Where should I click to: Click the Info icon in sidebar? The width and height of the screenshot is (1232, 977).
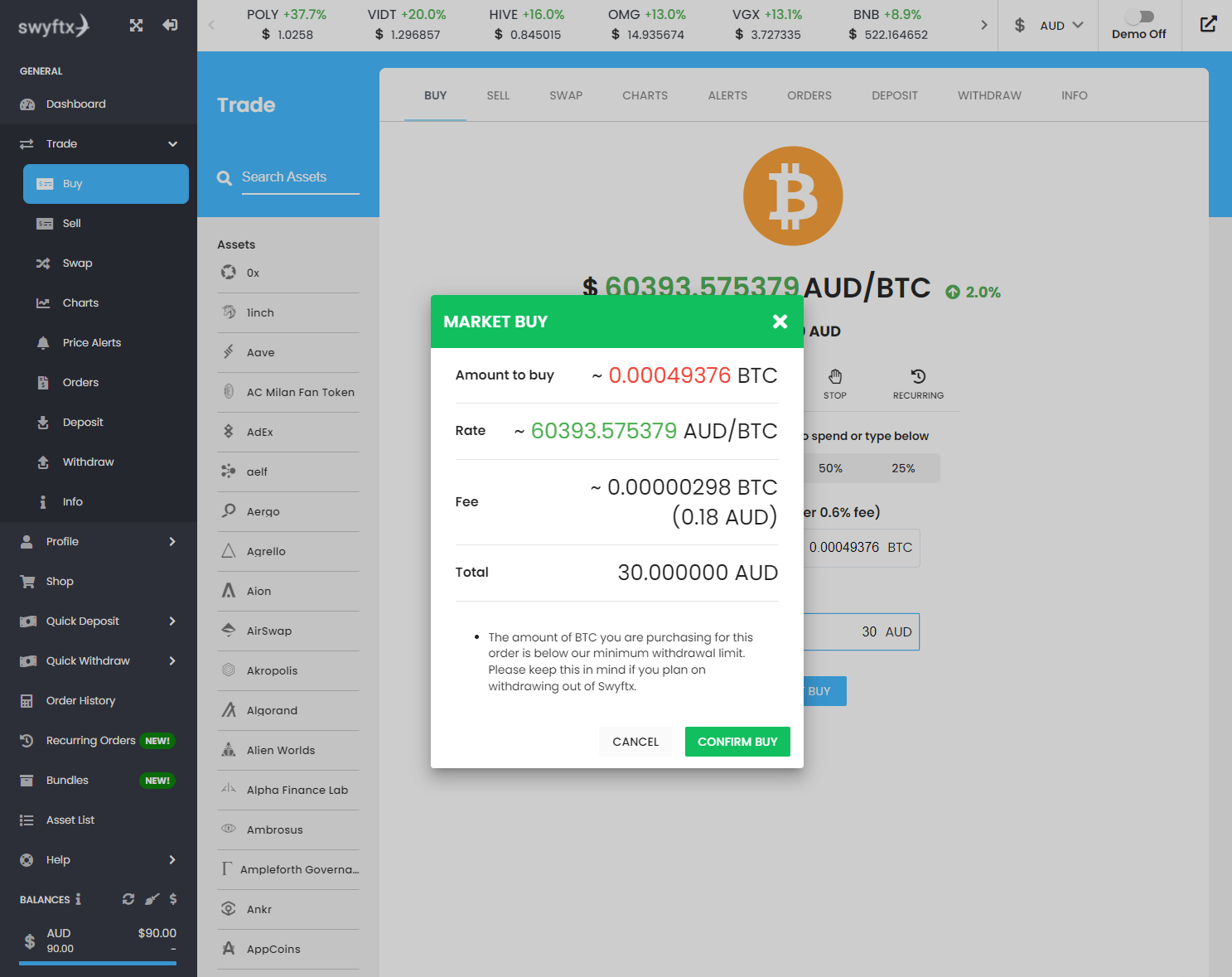coord(43,502)
